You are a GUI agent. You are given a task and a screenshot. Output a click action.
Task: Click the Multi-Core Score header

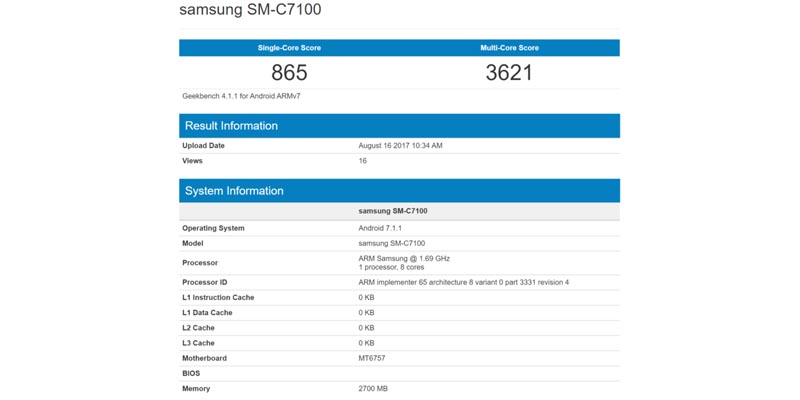[509, 48]
